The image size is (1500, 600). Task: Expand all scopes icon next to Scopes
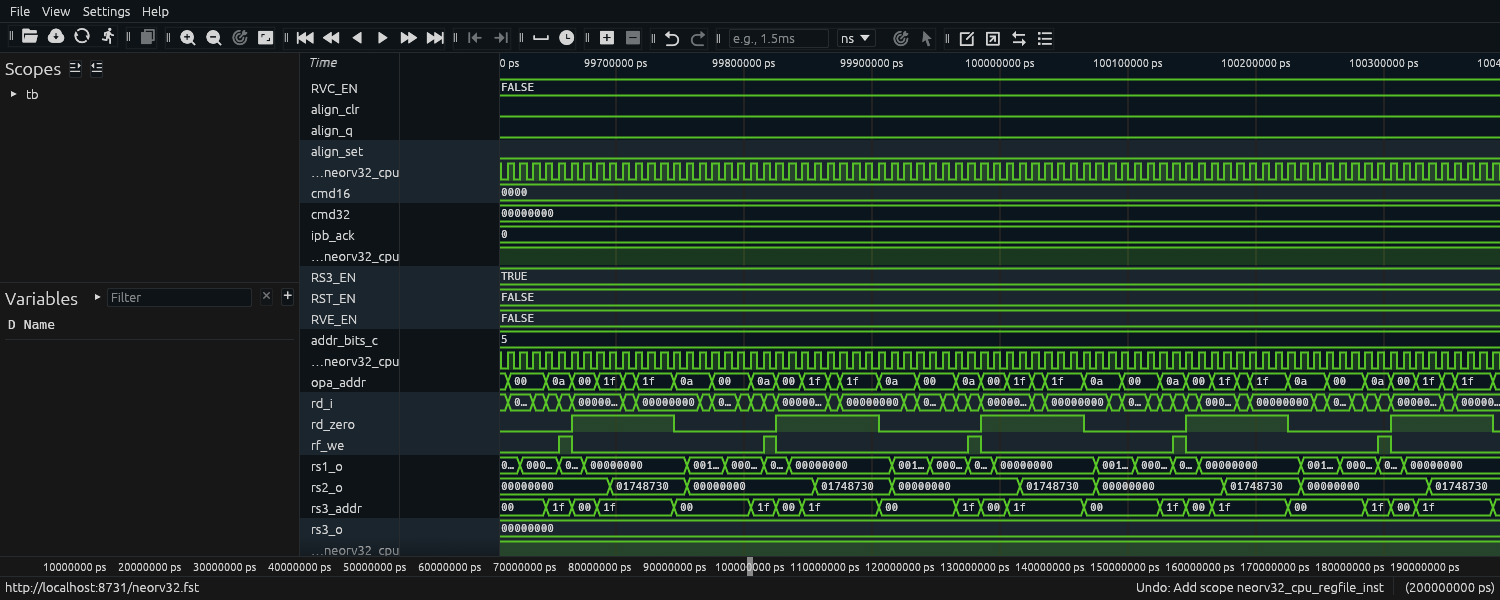75,68
